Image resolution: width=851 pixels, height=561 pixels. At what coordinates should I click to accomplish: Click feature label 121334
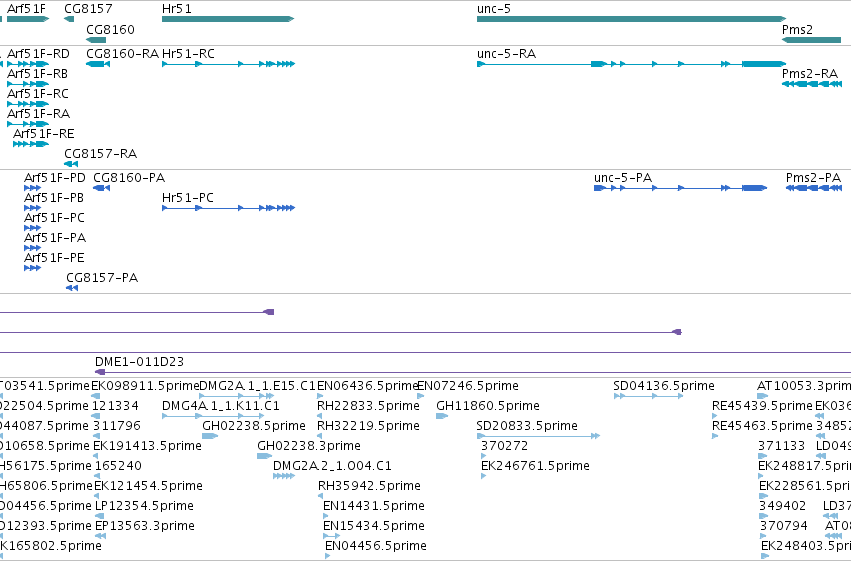tap(115, 406)
